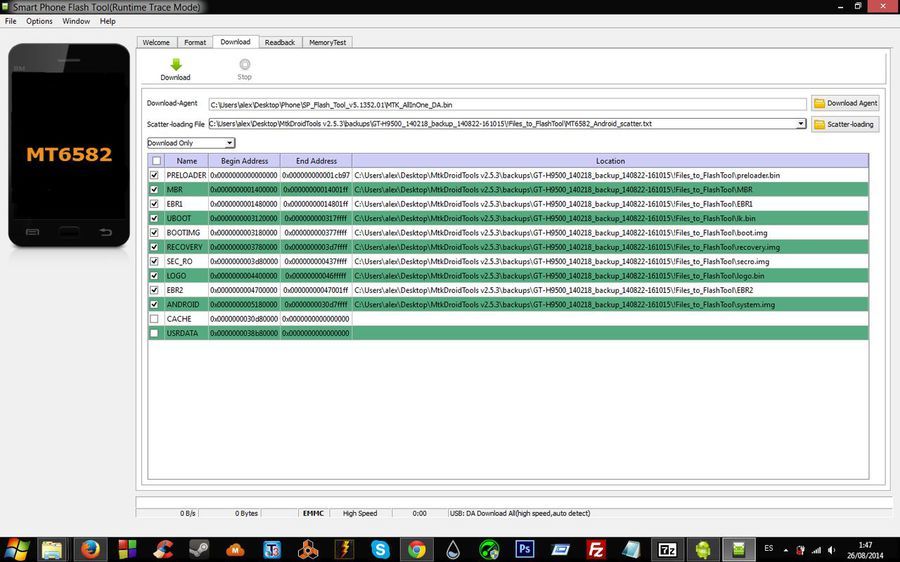The height and width of the screenshot is (562, 900).
Task: Click the boot.img location cell
Action: [610, 232]
